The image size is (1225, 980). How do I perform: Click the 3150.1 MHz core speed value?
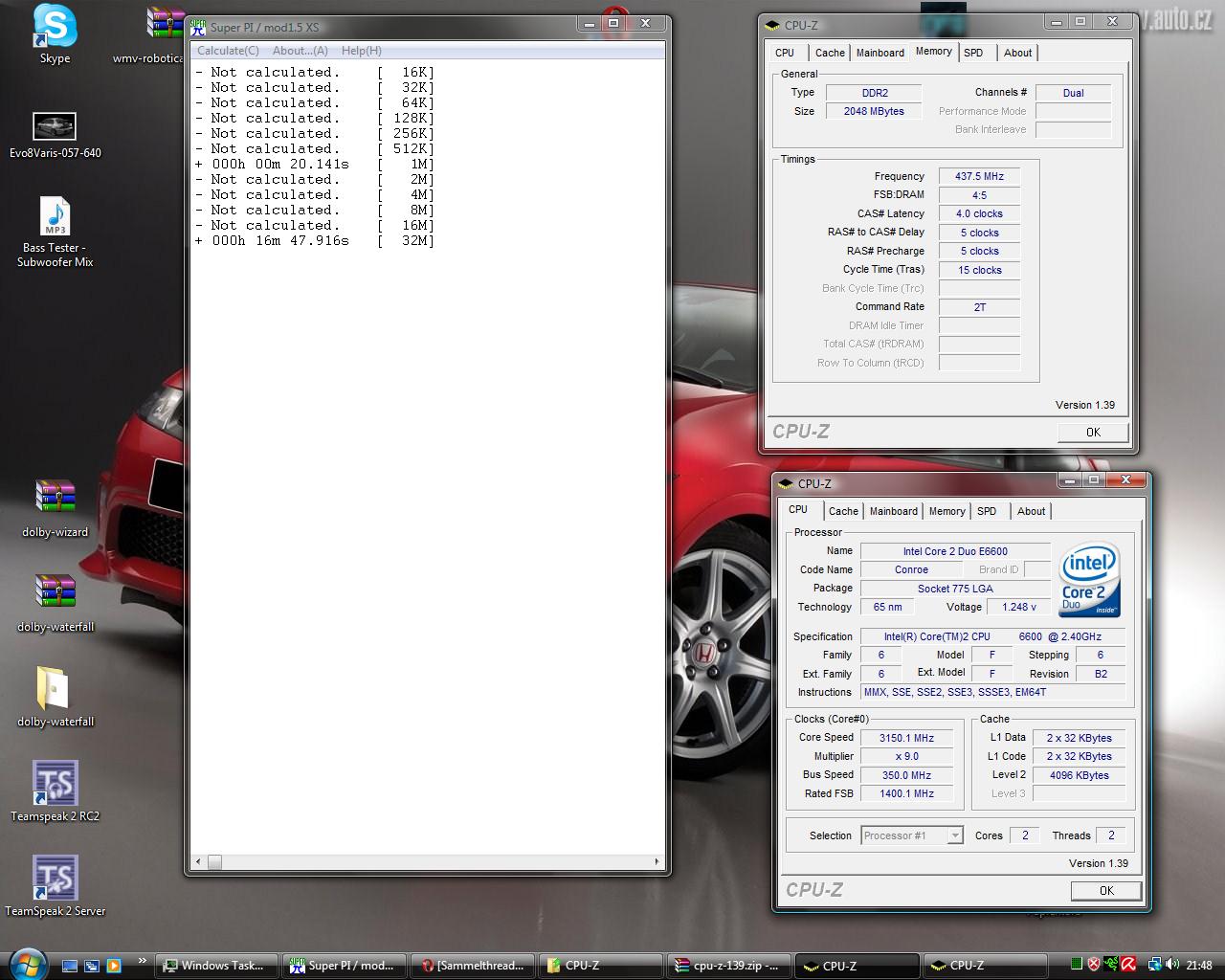click(907, 738)
